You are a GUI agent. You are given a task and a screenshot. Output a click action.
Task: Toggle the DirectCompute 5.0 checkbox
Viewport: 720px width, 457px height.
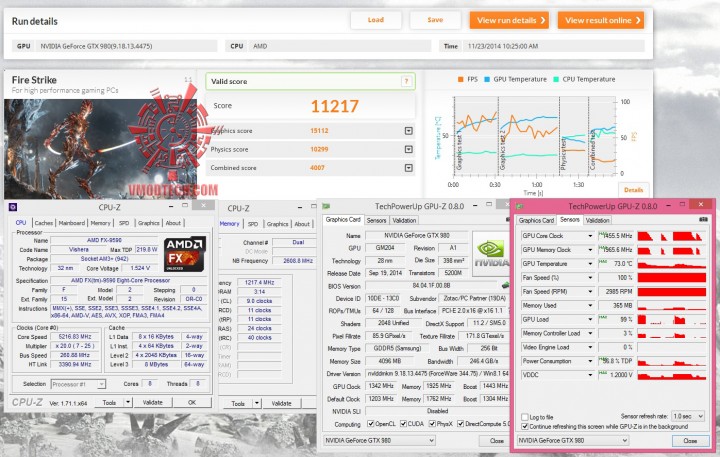[461, 424]
